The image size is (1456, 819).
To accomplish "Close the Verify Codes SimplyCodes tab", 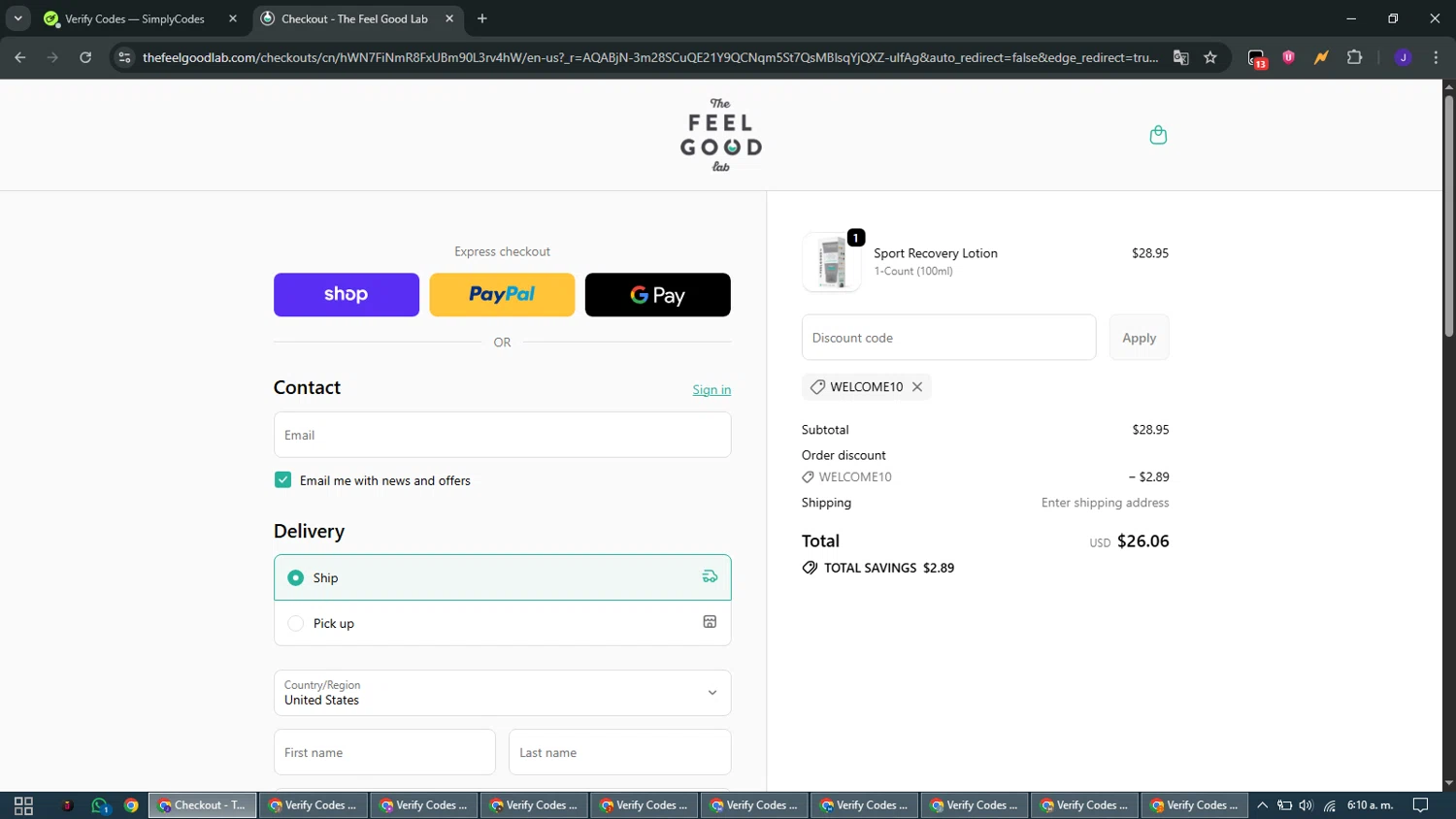I will click(233, 18).
